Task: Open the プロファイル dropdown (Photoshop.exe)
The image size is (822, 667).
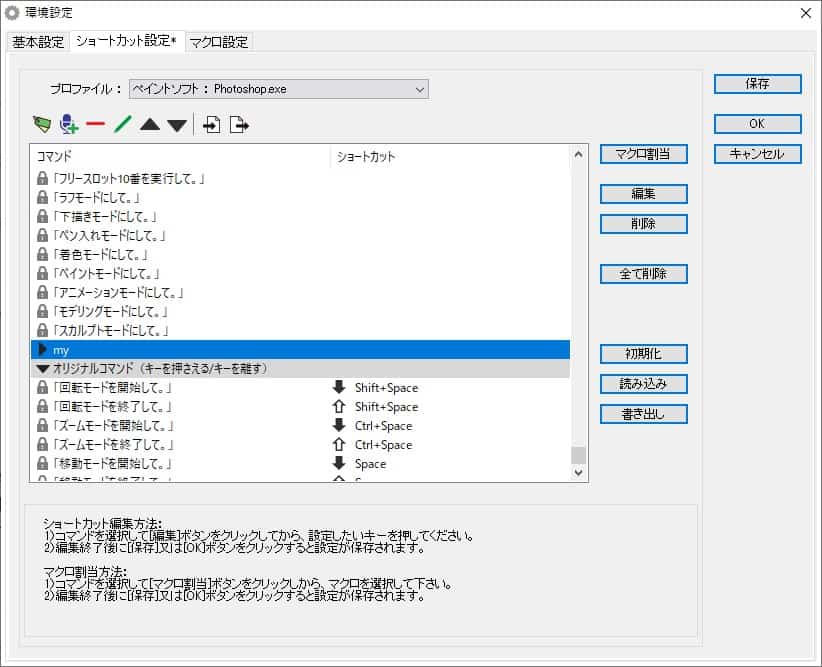Action: pos(279,89)
